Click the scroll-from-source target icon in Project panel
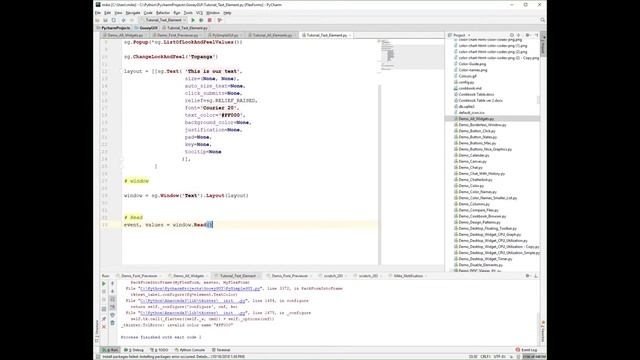 pyautogui.click(x=511, y=36)
